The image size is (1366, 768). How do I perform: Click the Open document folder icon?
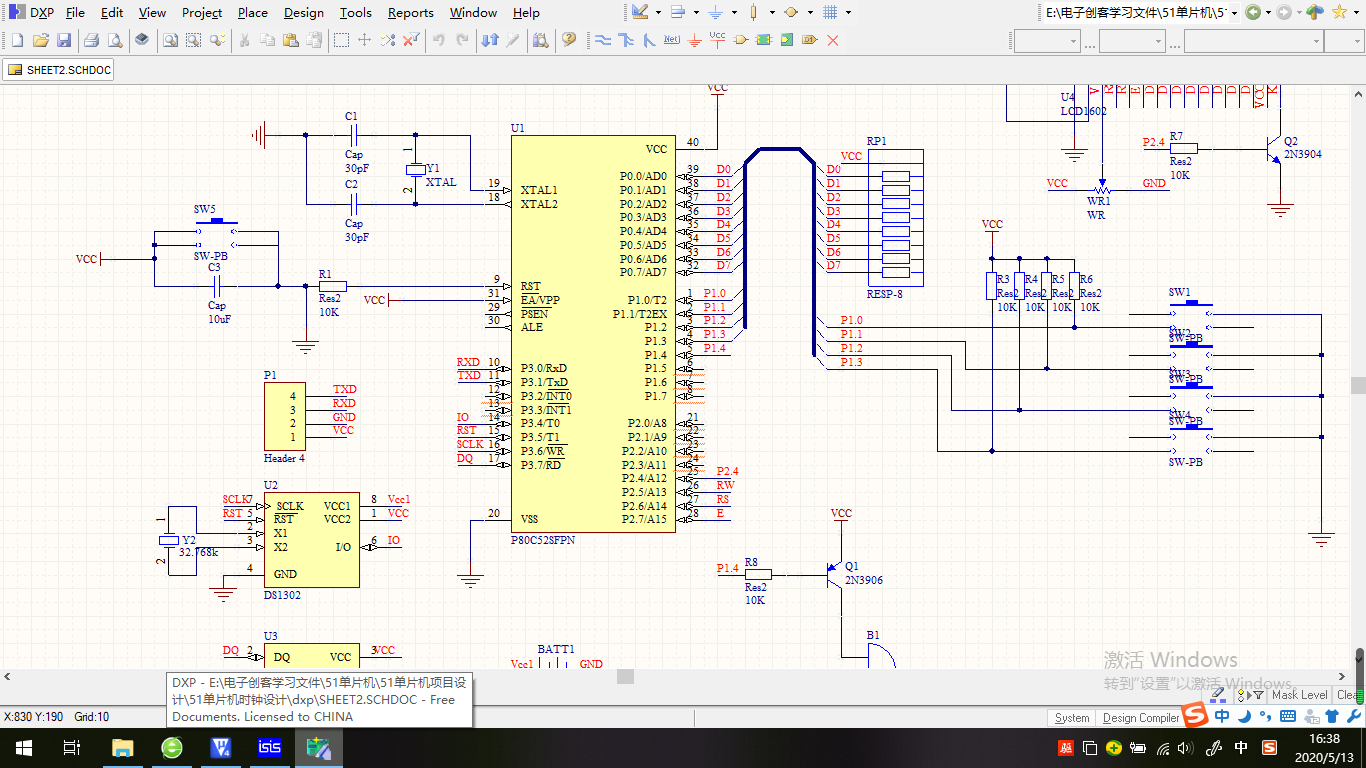(x=41, y=40)
